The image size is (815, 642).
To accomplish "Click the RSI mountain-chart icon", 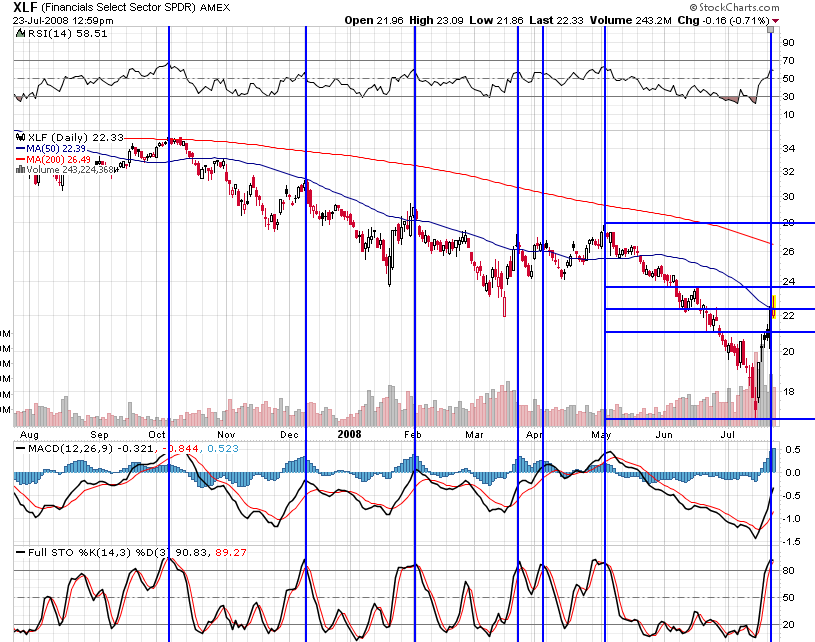I will point(20,33).
